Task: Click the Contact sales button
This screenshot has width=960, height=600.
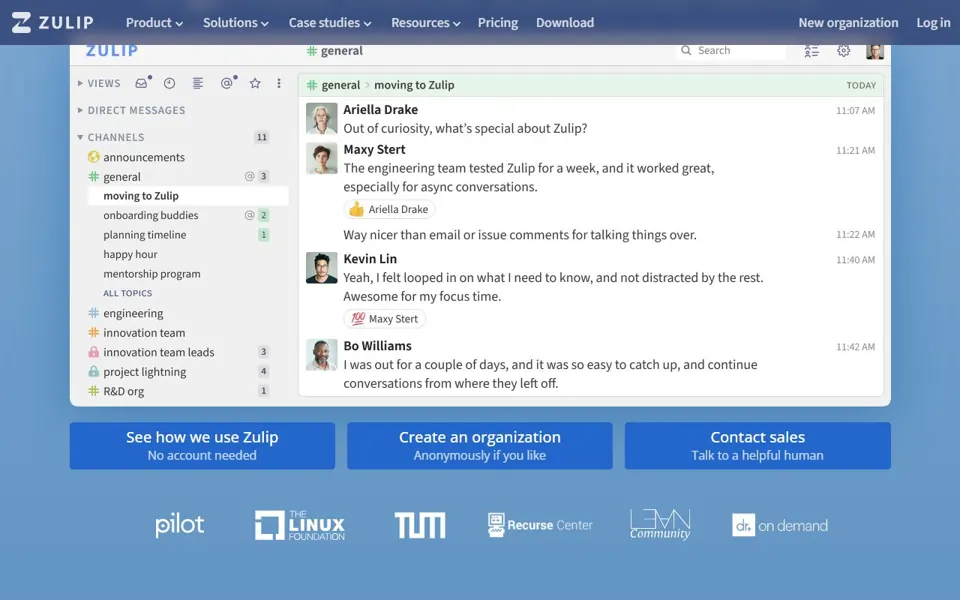Action: pos(757,446)
